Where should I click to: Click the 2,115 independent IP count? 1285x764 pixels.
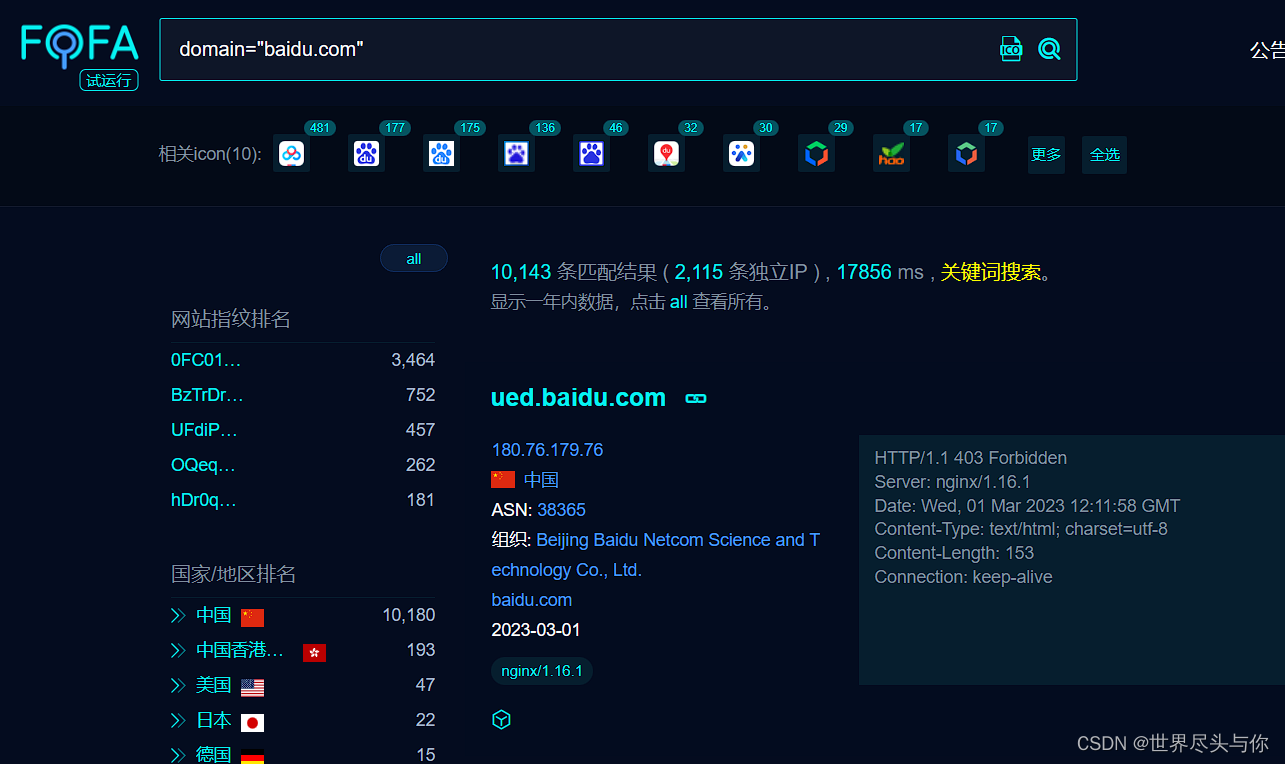coord(698,272)
